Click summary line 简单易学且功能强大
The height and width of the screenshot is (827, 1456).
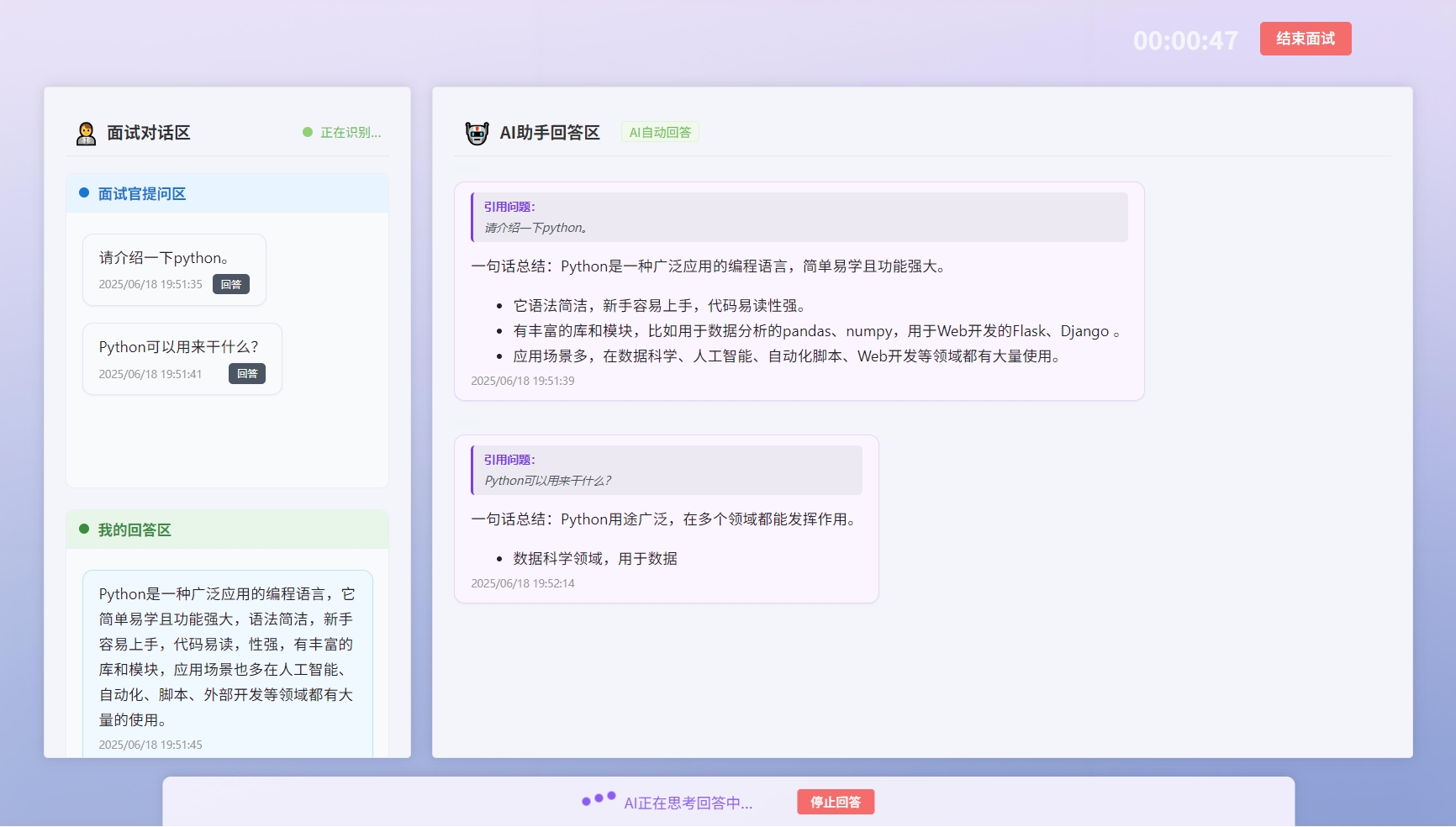tap(710, 266)
